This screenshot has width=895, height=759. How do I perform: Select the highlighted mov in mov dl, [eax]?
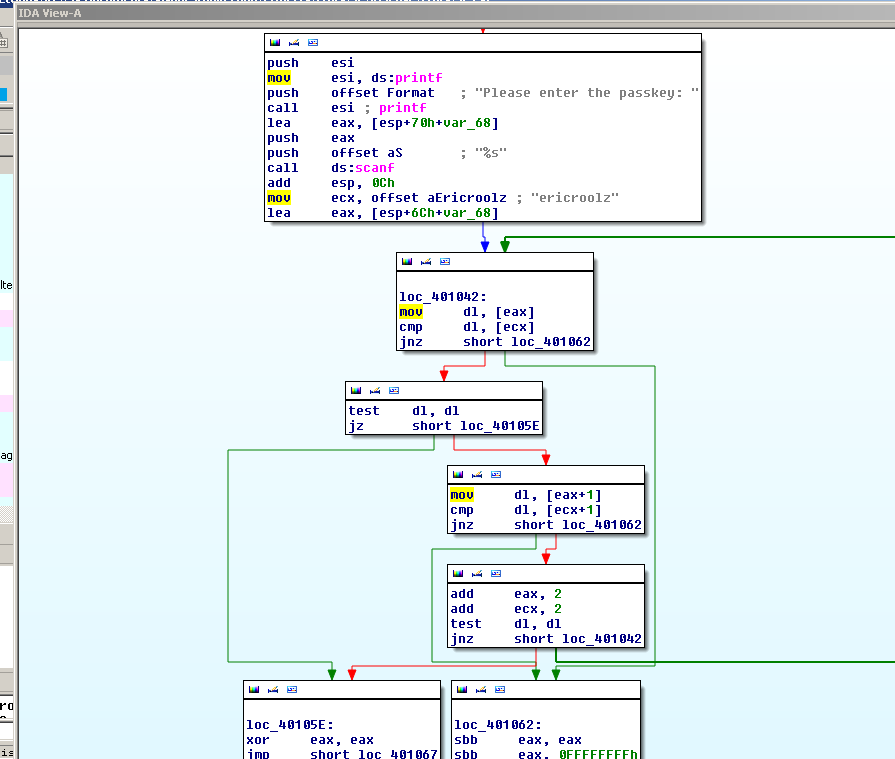(x=410, y=312)
